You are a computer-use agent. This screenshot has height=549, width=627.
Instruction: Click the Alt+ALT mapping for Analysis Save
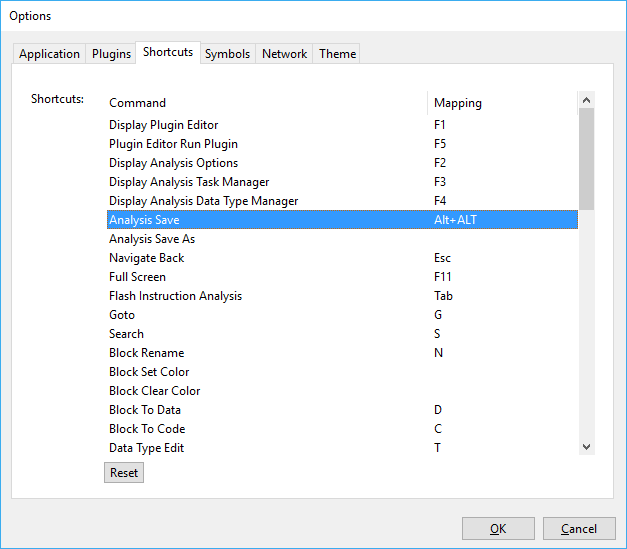[x=455, y=220]
